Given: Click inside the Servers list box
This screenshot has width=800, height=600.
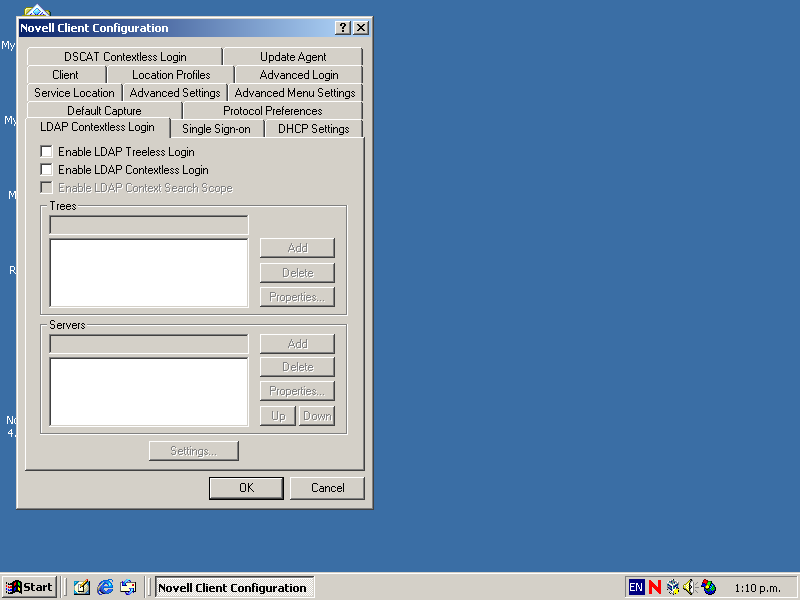Looking at the screenshot, I should (149, 392).
